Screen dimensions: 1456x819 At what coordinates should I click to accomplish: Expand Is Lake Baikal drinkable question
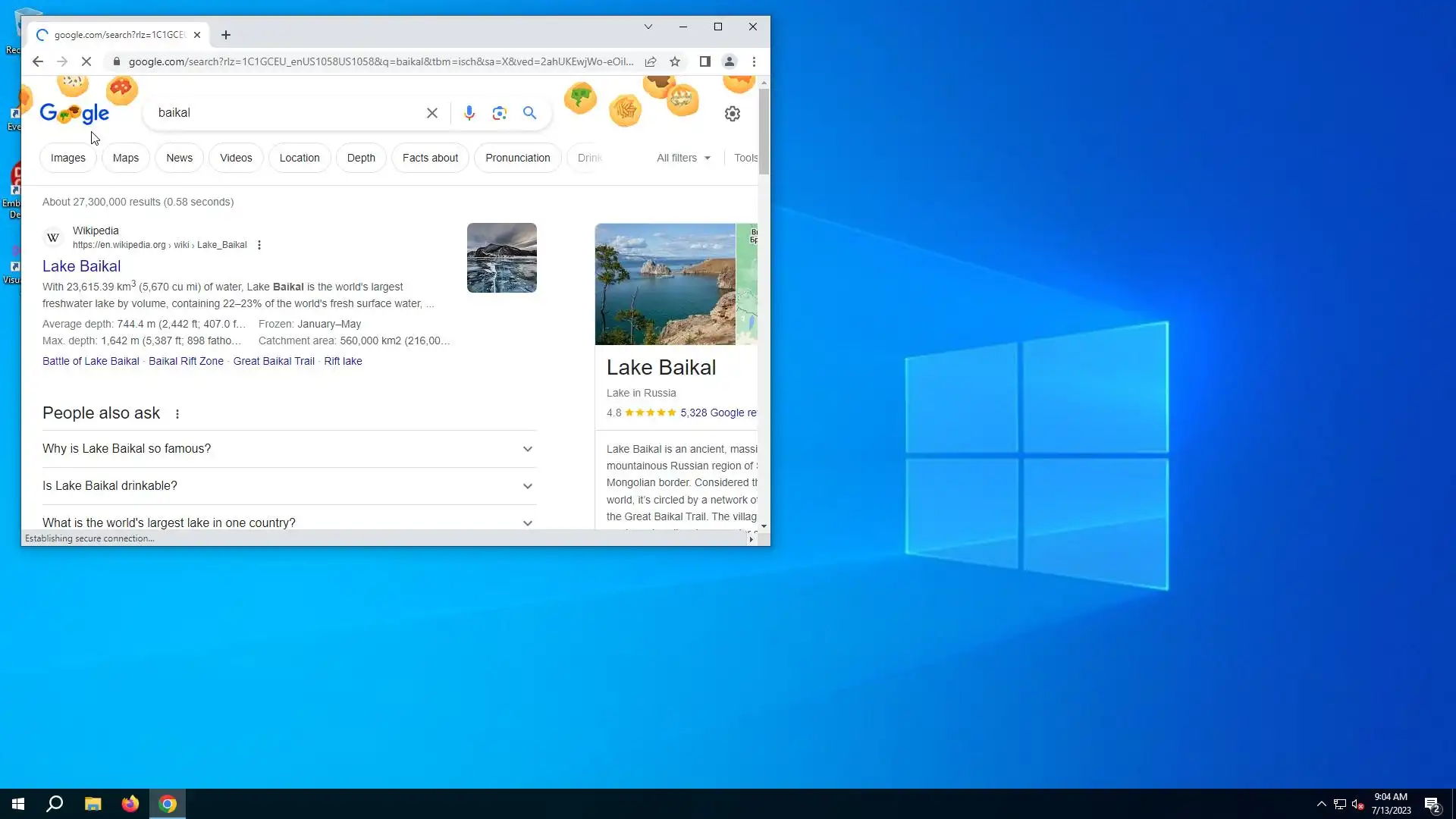pyautogui.click(x=288, y=486)
